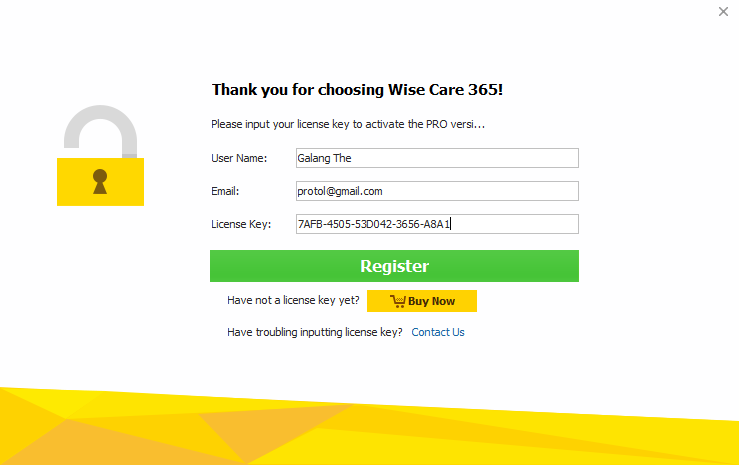Click the "License Key:" label

240,224
